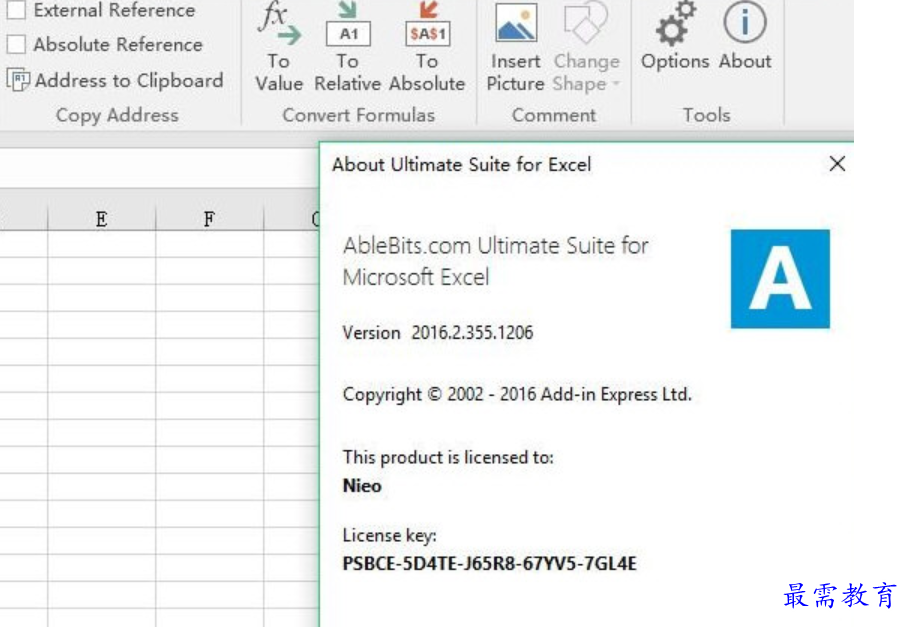The height and width of the screenshot is (627, 905).
Task: Click the AbleBits blue A logo
Action: 780,279
